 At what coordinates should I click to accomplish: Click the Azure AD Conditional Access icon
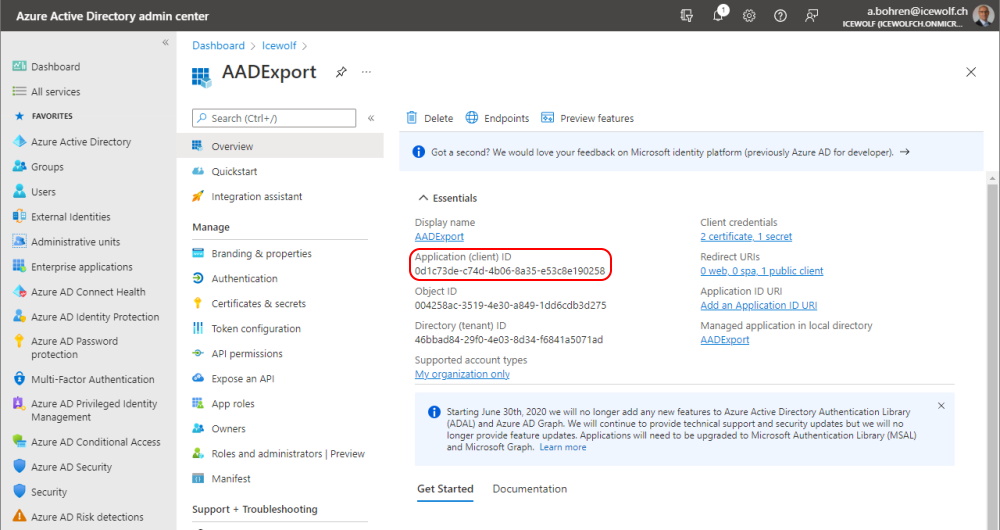point(19,441)
